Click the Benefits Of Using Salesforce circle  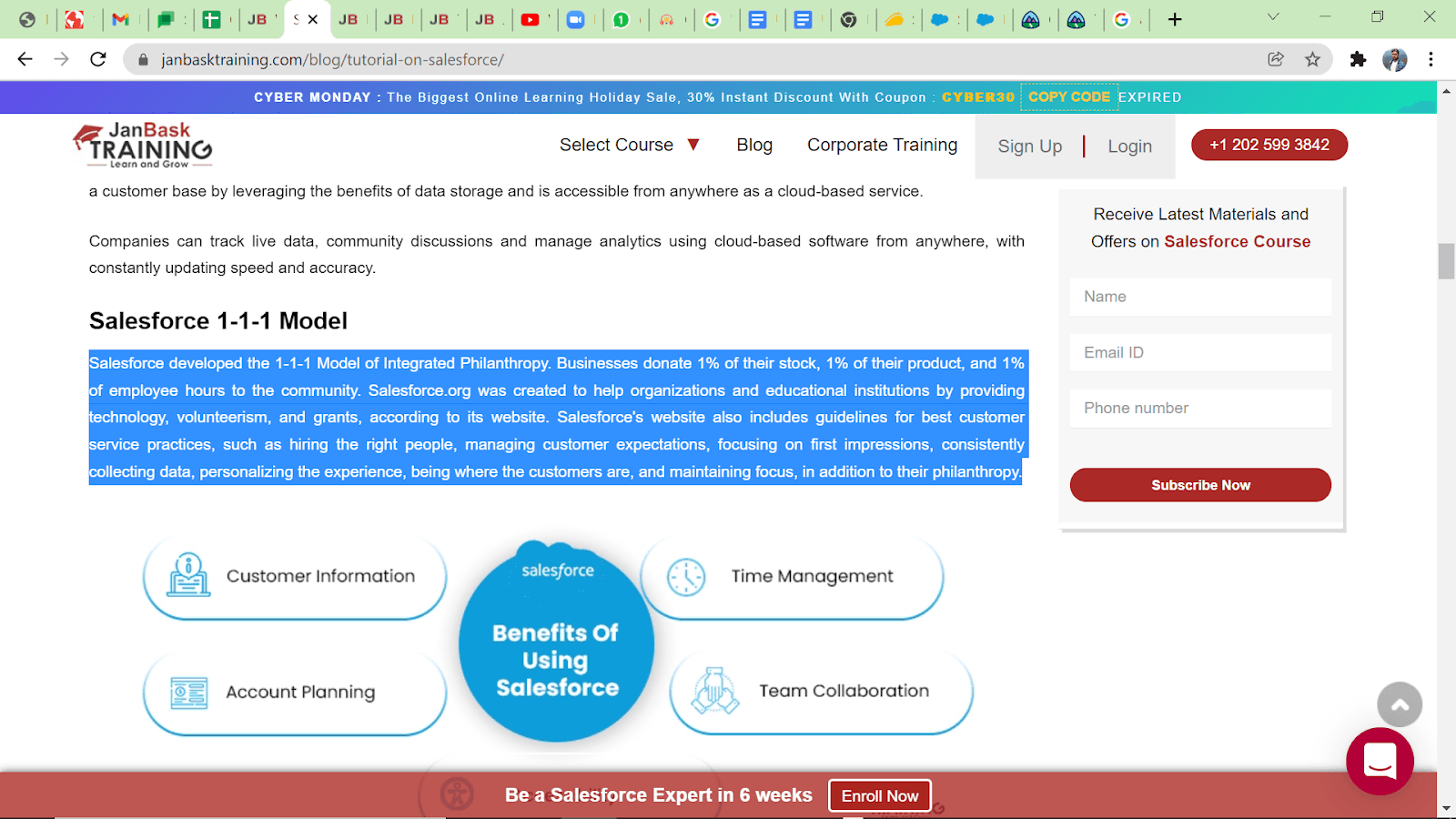556,644
